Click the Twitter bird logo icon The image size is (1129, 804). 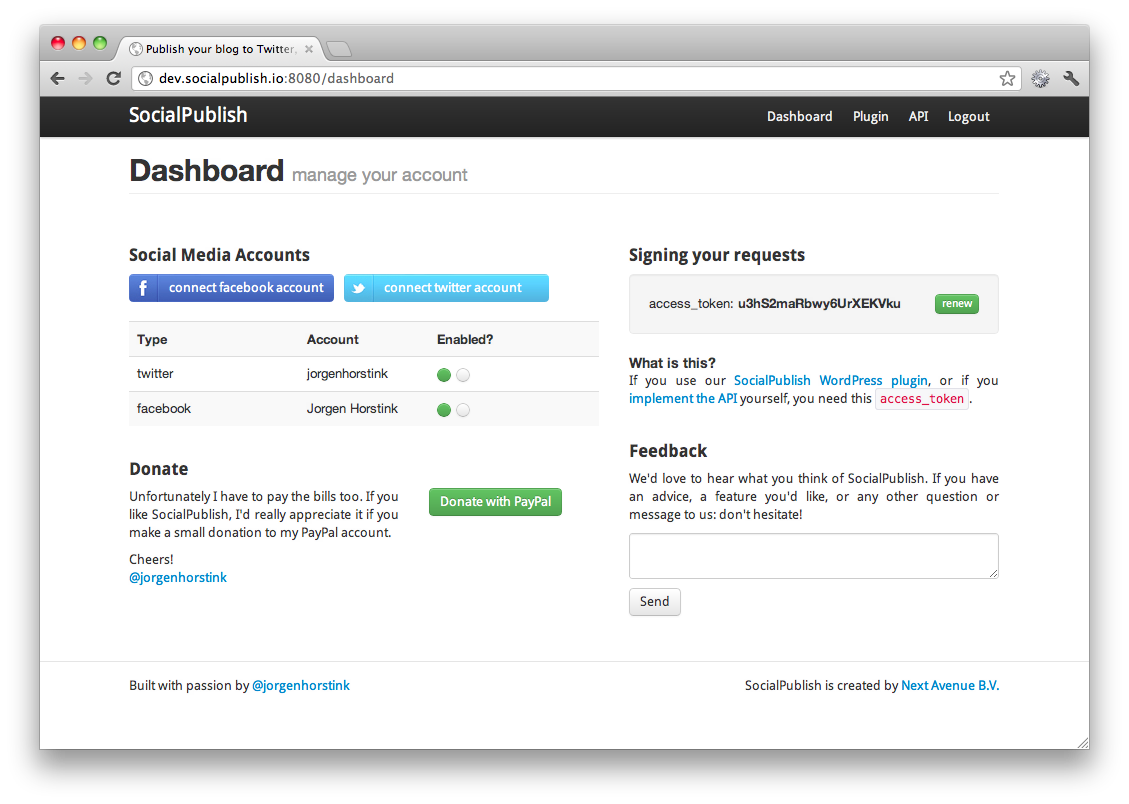(x=359, y=288)
